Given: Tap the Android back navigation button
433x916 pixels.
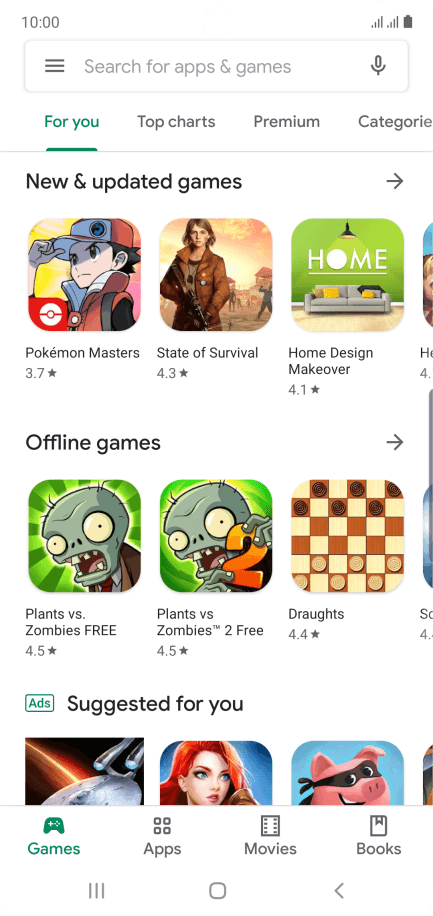Looking at the screenshot, I should point(338,890).
